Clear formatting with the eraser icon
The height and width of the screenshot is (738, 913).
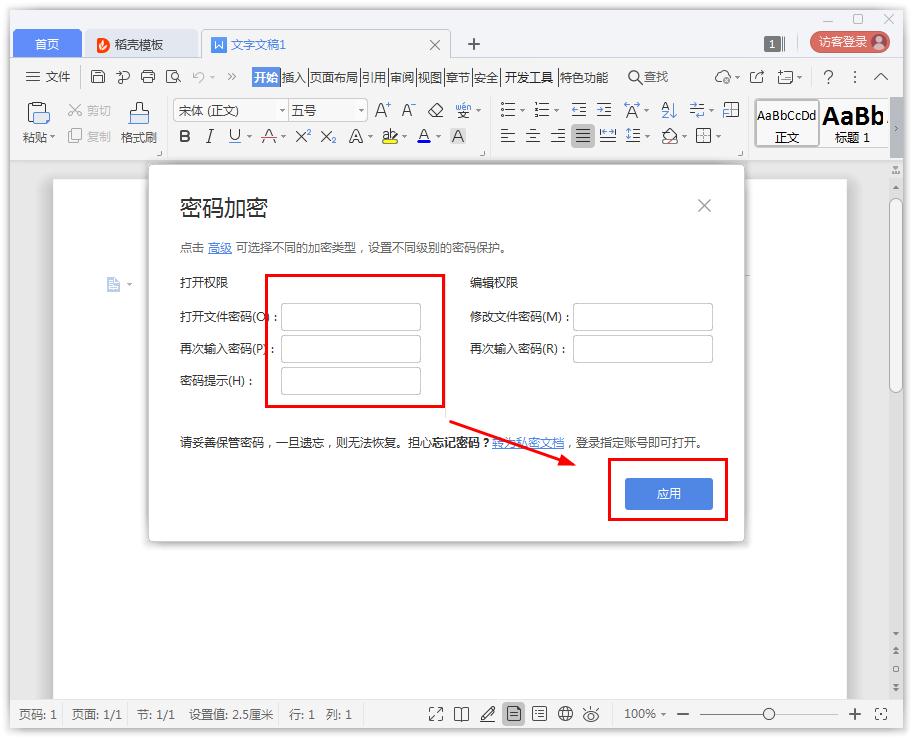click(x=435, y=112)
